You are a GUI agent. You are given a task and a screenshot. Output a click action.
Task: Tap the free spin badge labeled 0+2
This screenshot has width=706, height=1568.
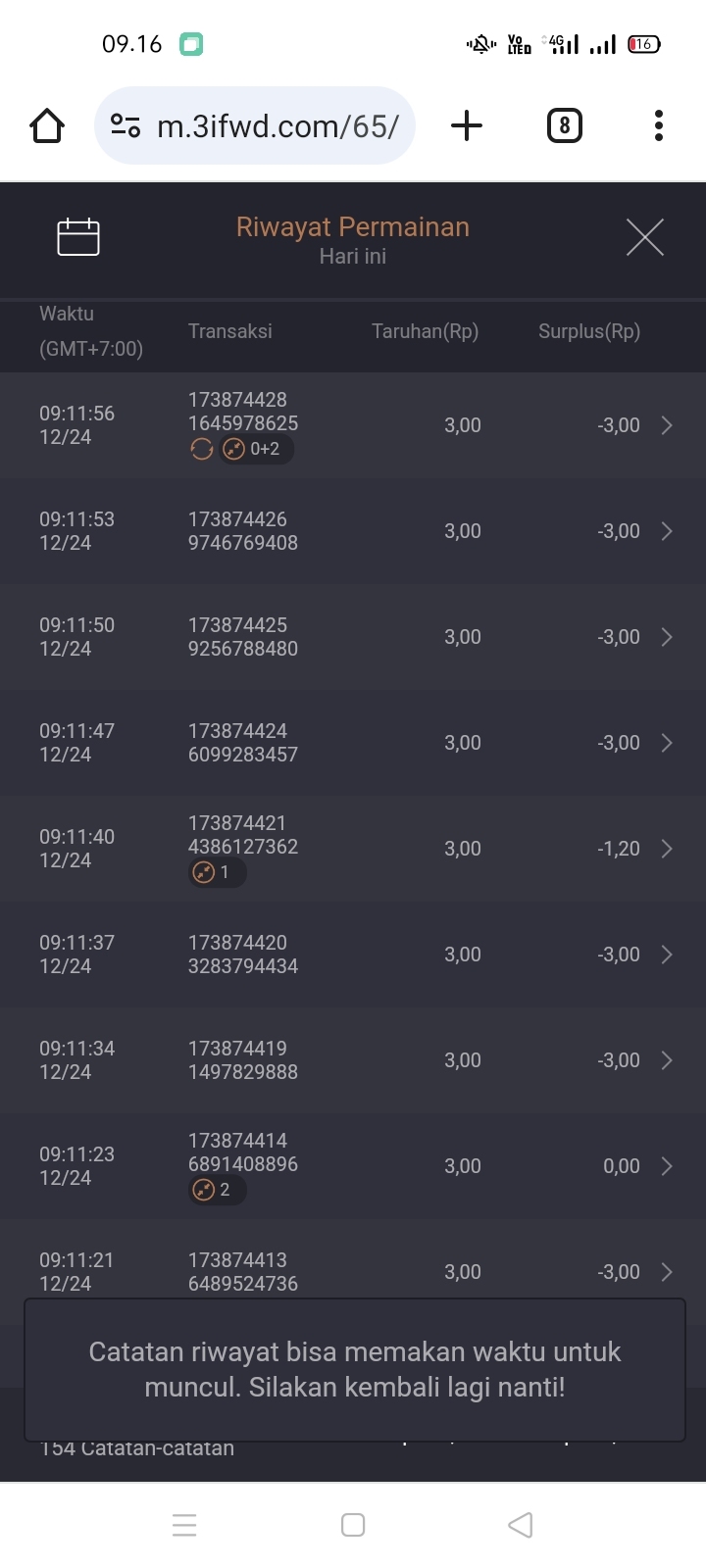coord(256,449)
